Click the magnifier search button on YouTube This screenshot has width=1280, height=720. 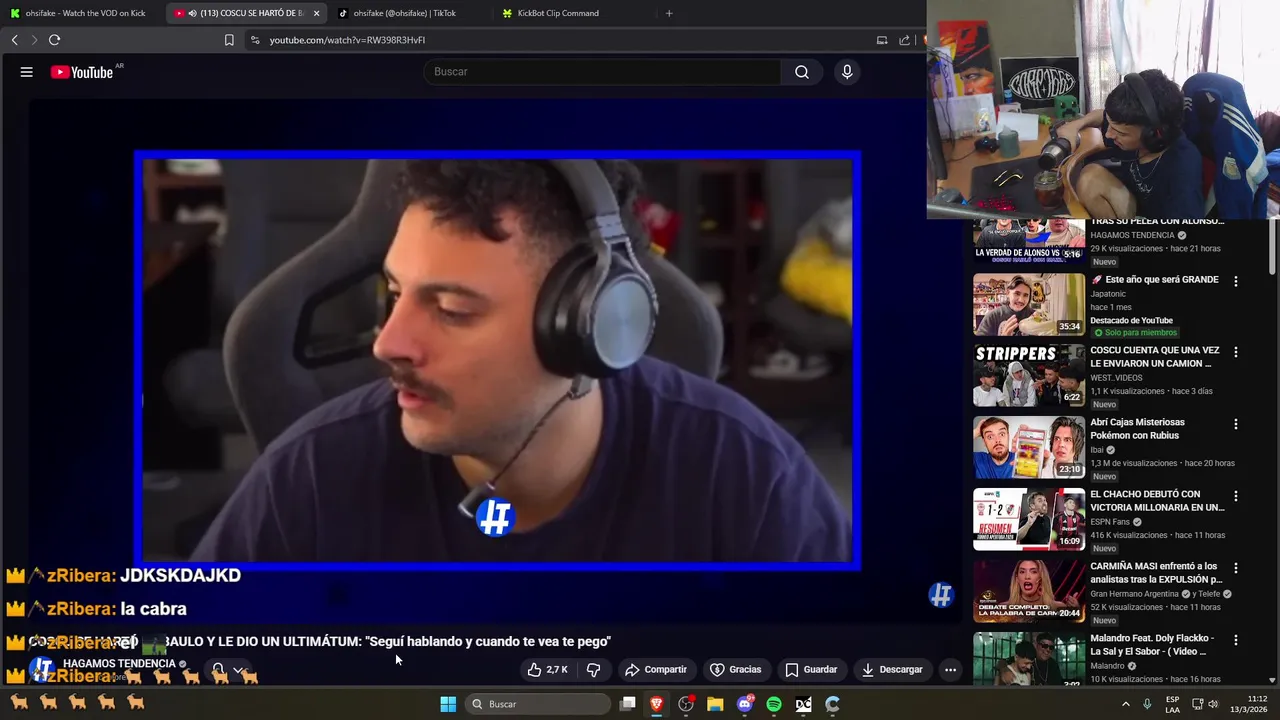point(802,72)
